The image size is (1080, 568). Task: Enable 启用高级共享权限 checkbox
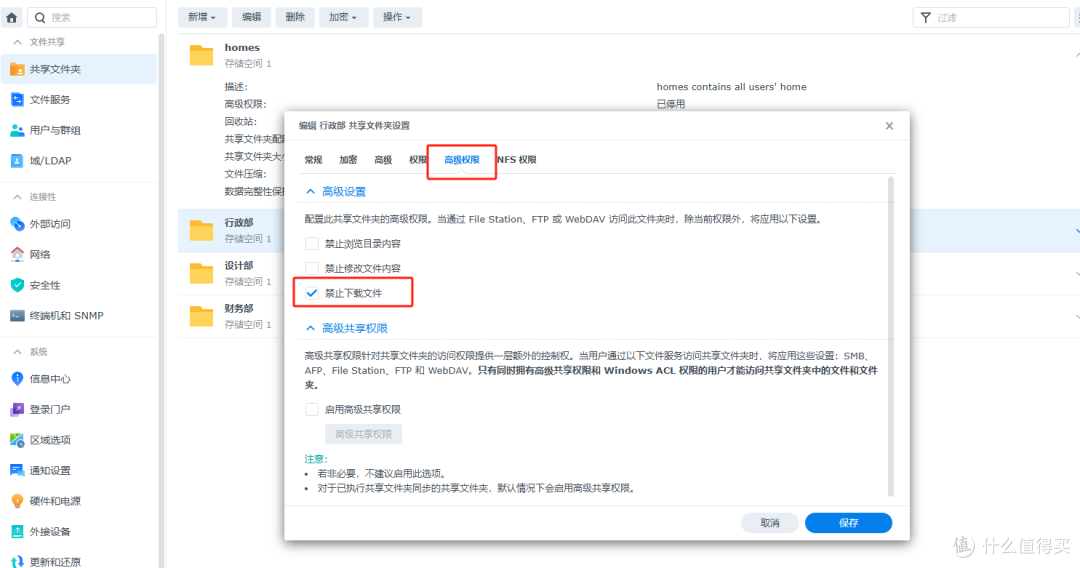click(x=312, y=410)
